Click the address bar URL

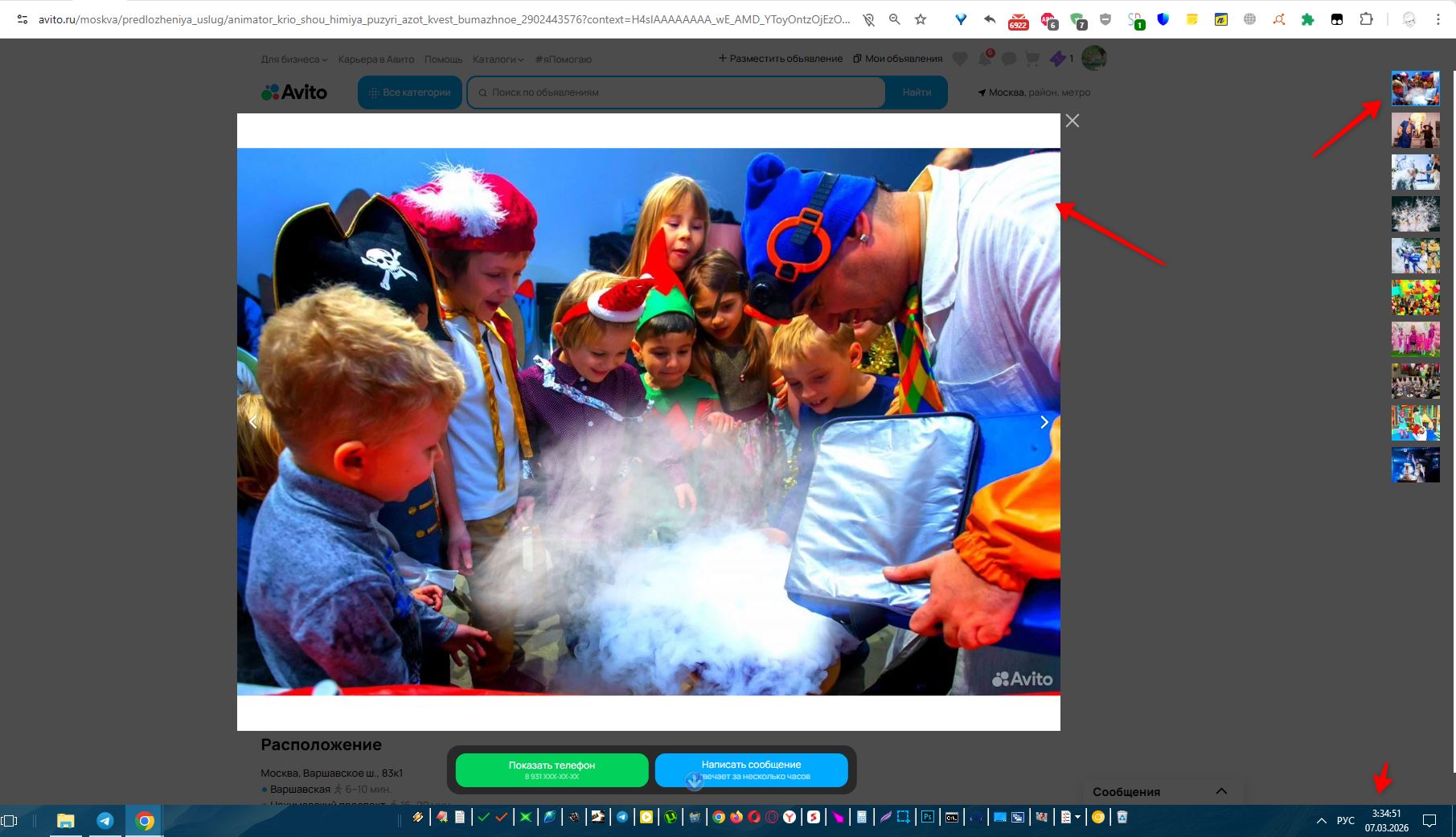pyautogui.click(x=442, y=19)
